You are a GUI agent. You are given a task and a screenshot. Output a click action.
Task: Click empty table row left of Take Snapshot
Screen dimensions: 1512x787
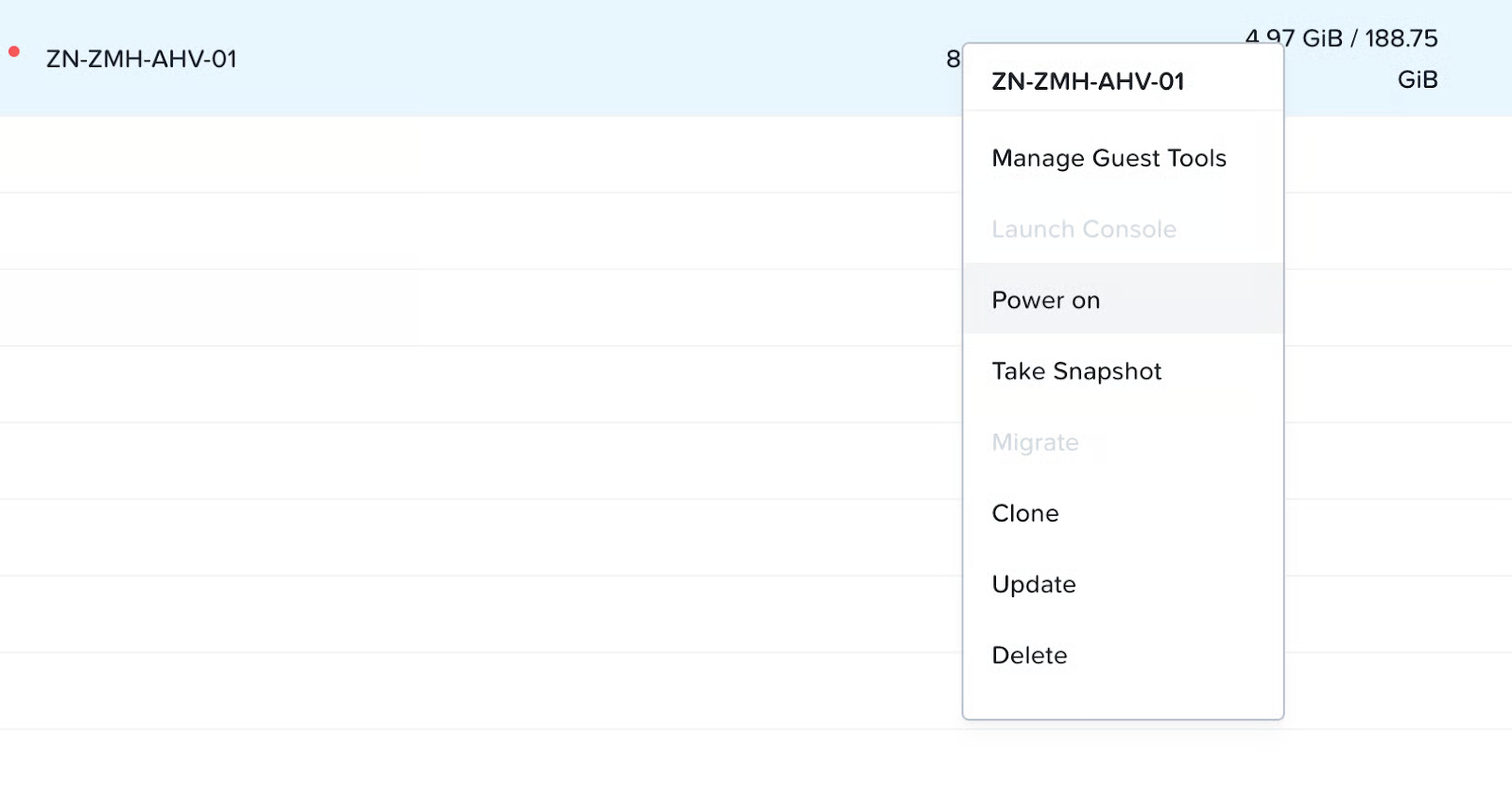pos(472,385)
